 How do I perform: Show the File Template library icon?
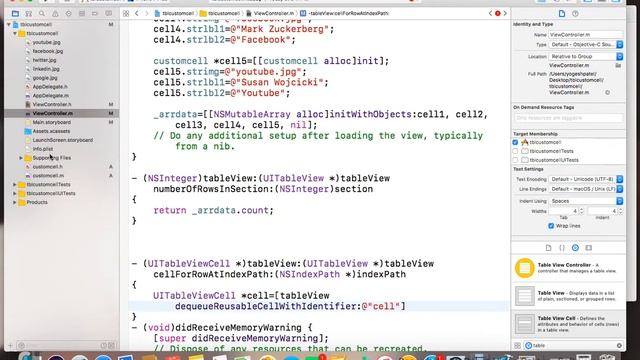[x=549, y=248]
